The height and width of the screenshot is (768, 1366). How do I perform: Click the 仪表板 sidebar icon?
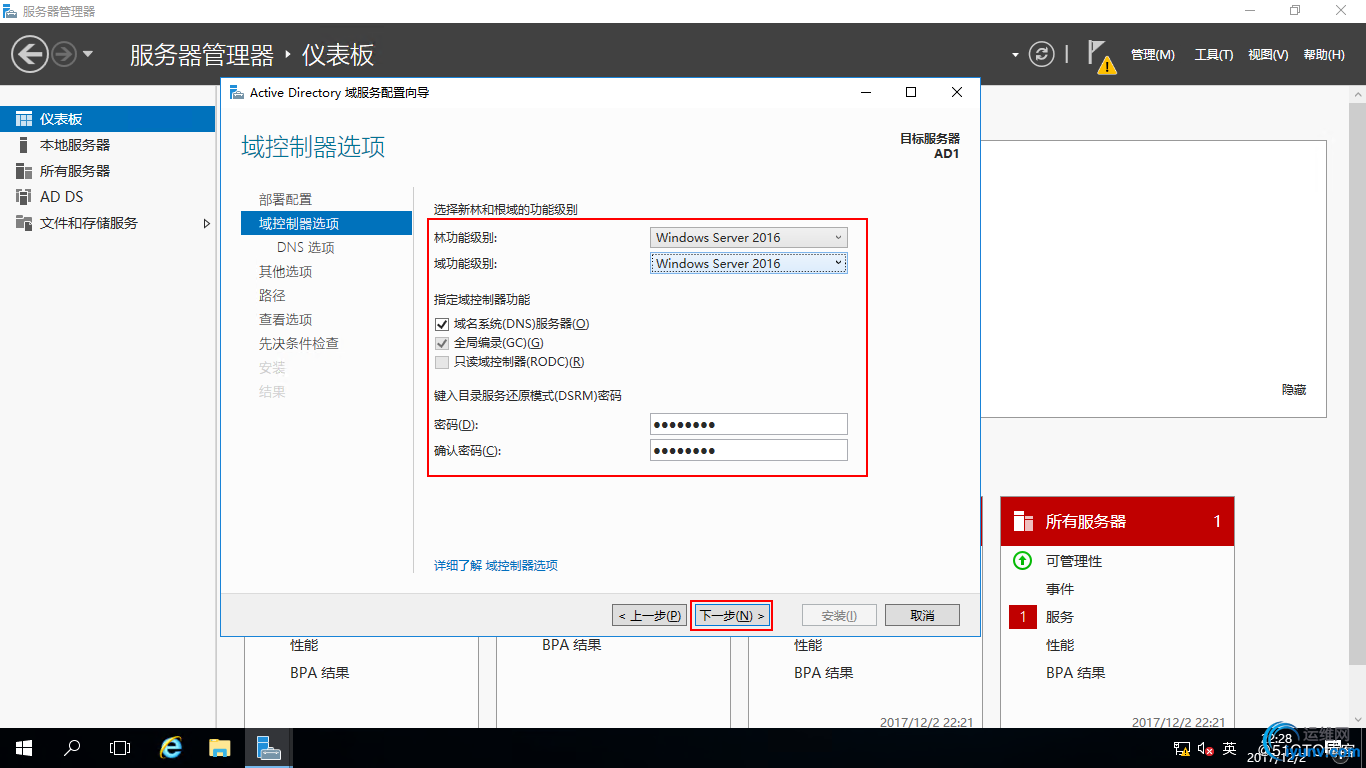click(x=24, y=119)
